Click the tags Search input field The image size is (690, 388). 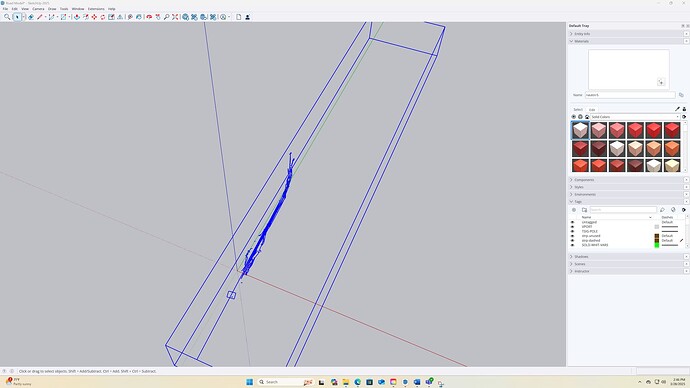pos(623,210)
